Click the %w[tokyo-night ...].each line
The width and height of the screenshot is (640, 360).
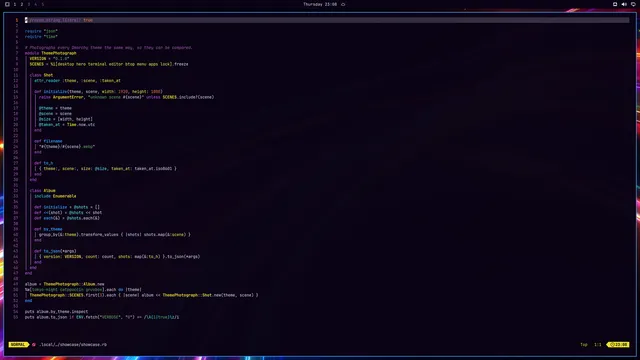[x=83, y=289]
